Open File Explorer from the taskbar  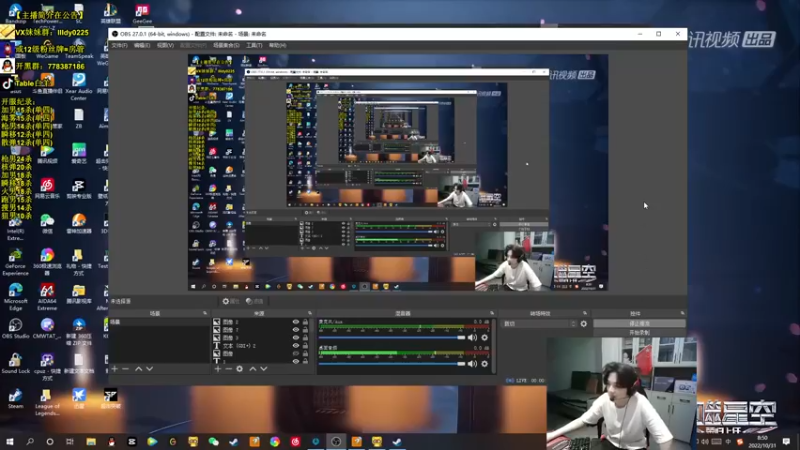[x=91, y=441]
